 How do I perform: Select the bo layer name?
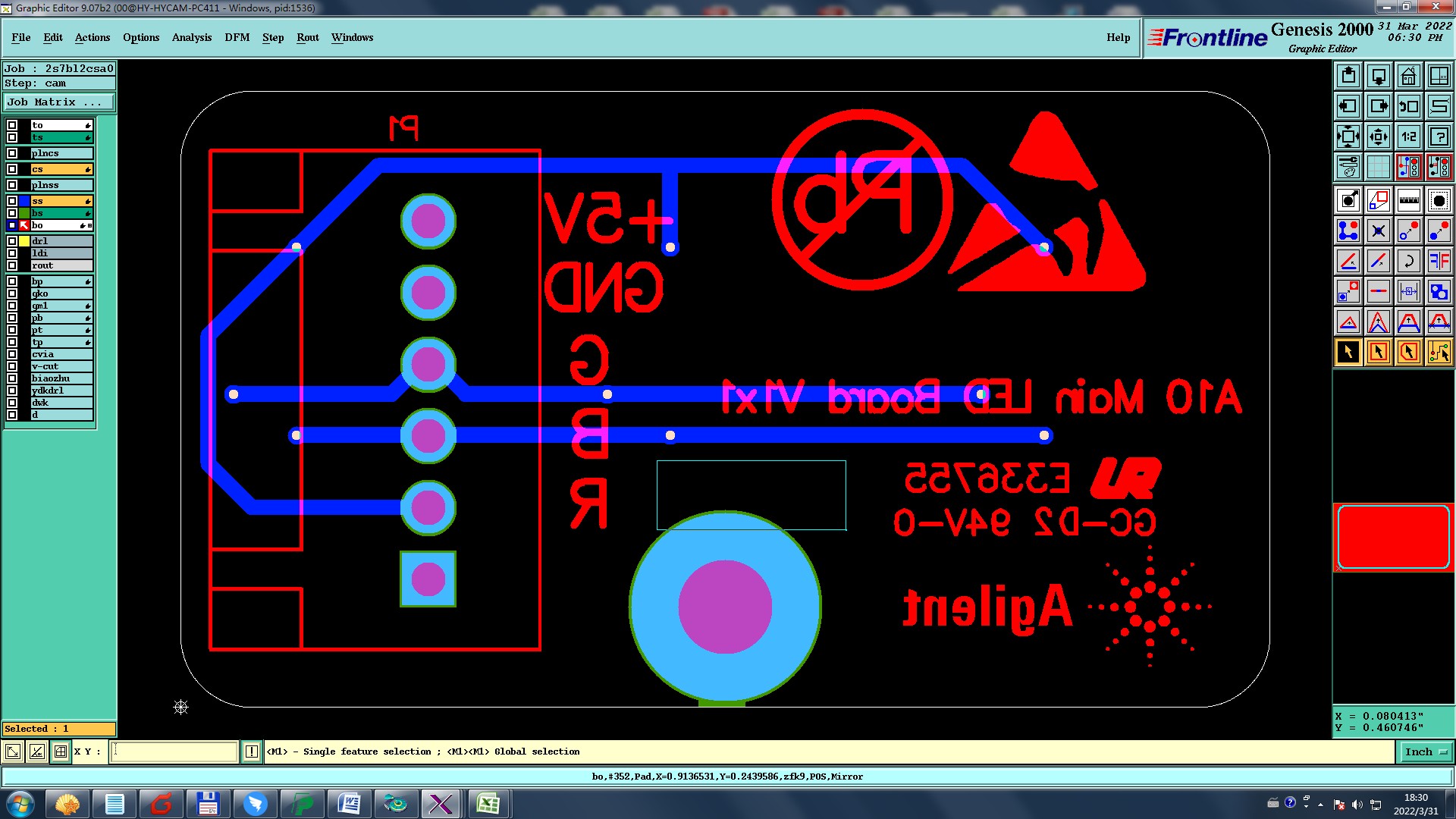(61, 225)
